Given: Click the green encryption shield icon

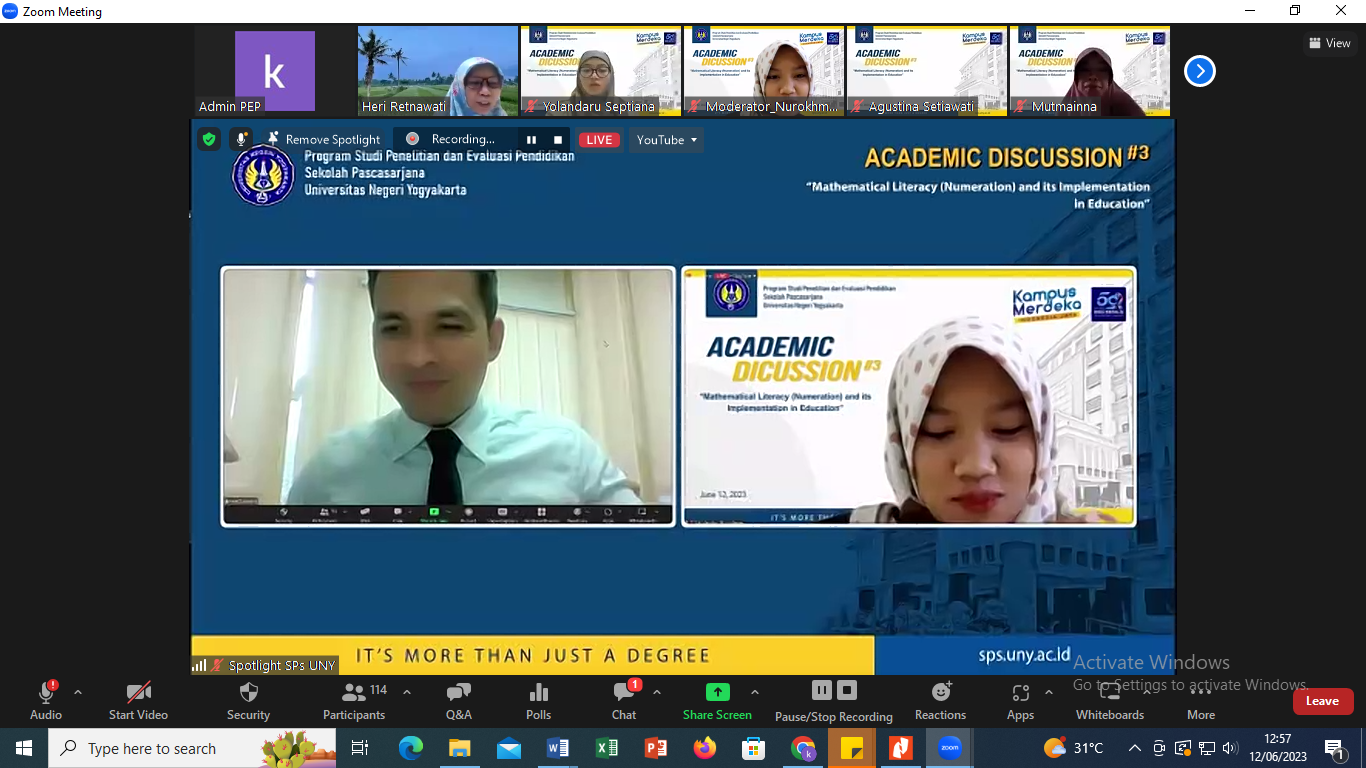Looking at the screenshot, I should tap(209, 140).
